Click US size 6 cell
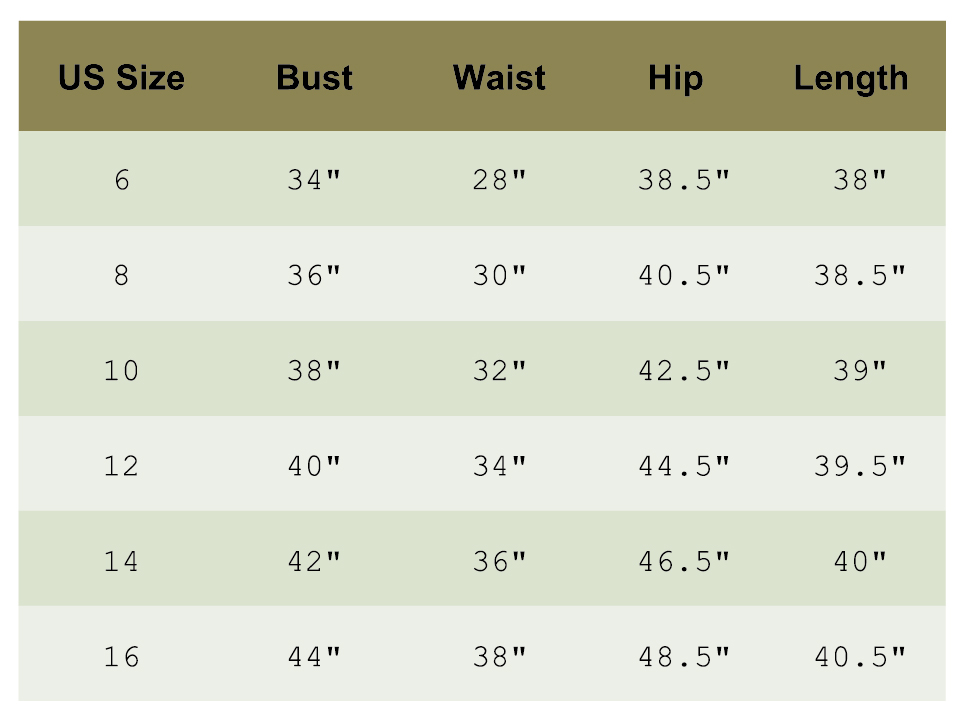The image size is (964, 721). click(121, 181)
